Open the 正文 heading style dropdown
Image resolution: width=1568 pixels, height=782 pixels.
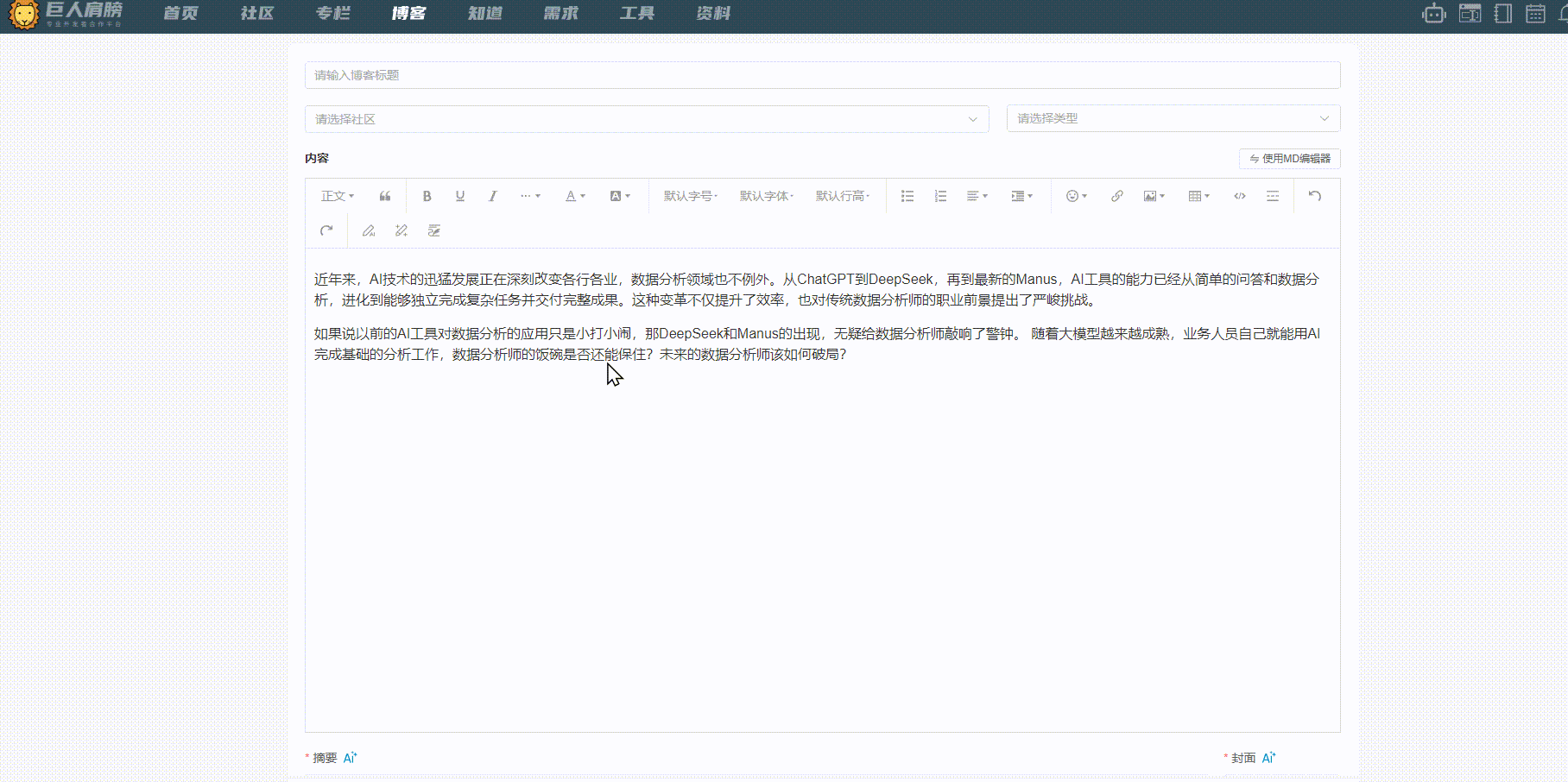pyautogui.click(x=338, y=196)
